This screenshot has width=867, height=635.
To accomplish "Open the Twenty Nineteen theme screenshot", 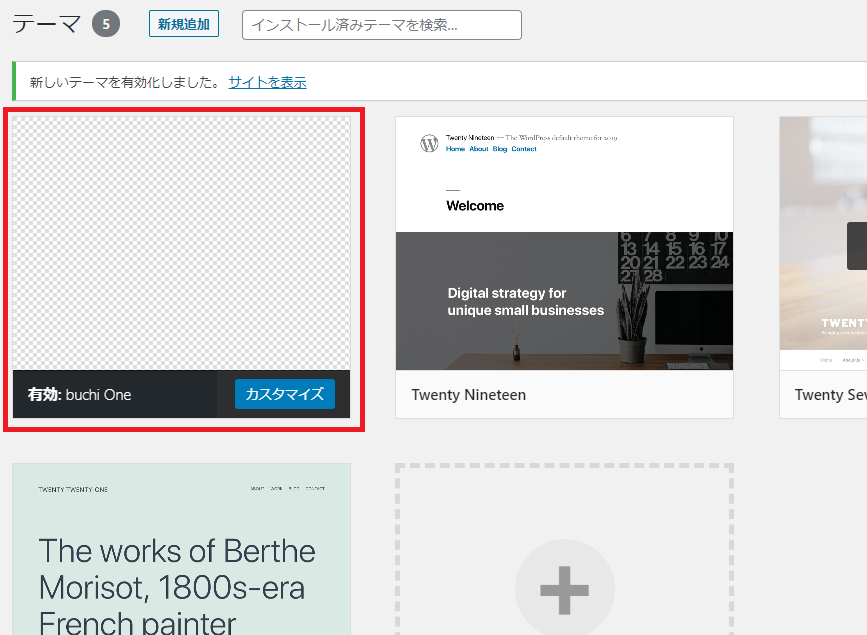I will click(564, 243).
